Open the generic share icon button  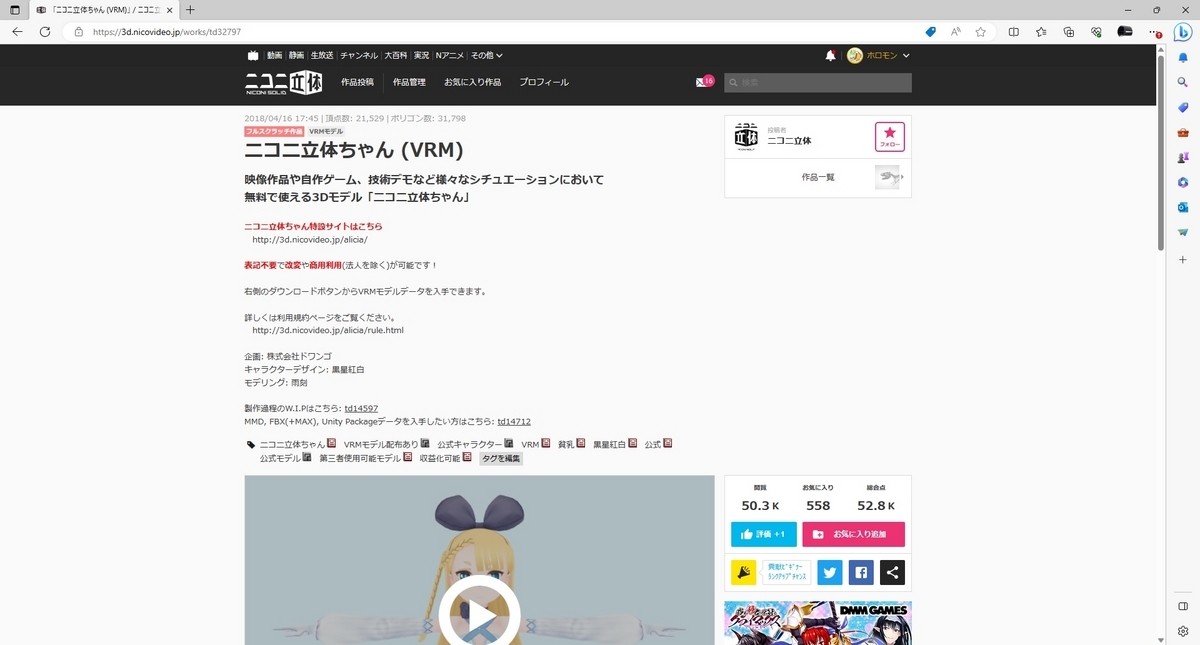tap(892, 572)
